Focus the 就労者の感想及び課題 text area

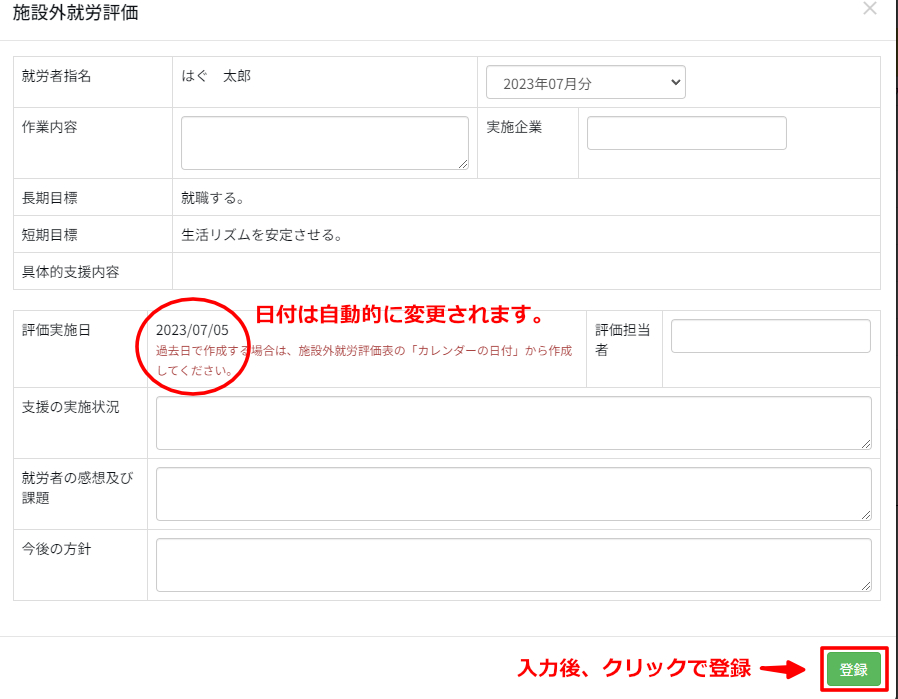pyautogui.click(x=513, y=494)
